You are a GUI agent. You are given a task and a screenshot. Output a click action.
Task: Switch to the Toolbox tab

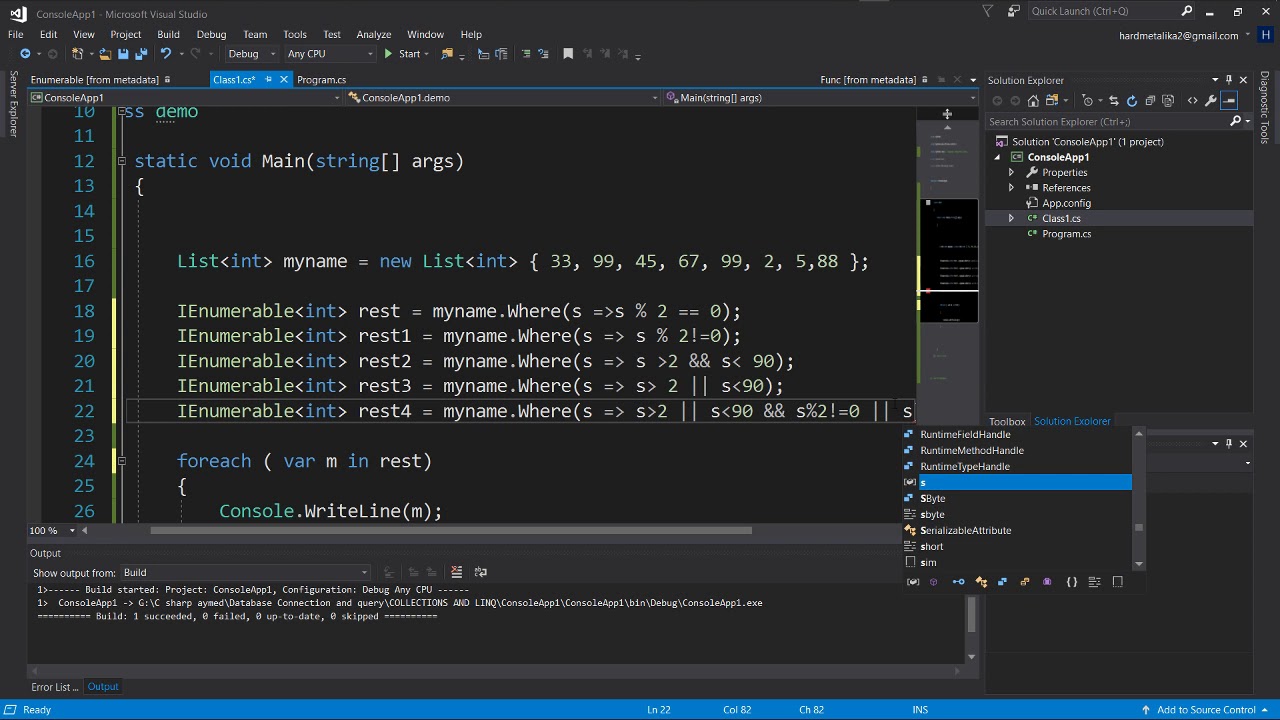1007,422
